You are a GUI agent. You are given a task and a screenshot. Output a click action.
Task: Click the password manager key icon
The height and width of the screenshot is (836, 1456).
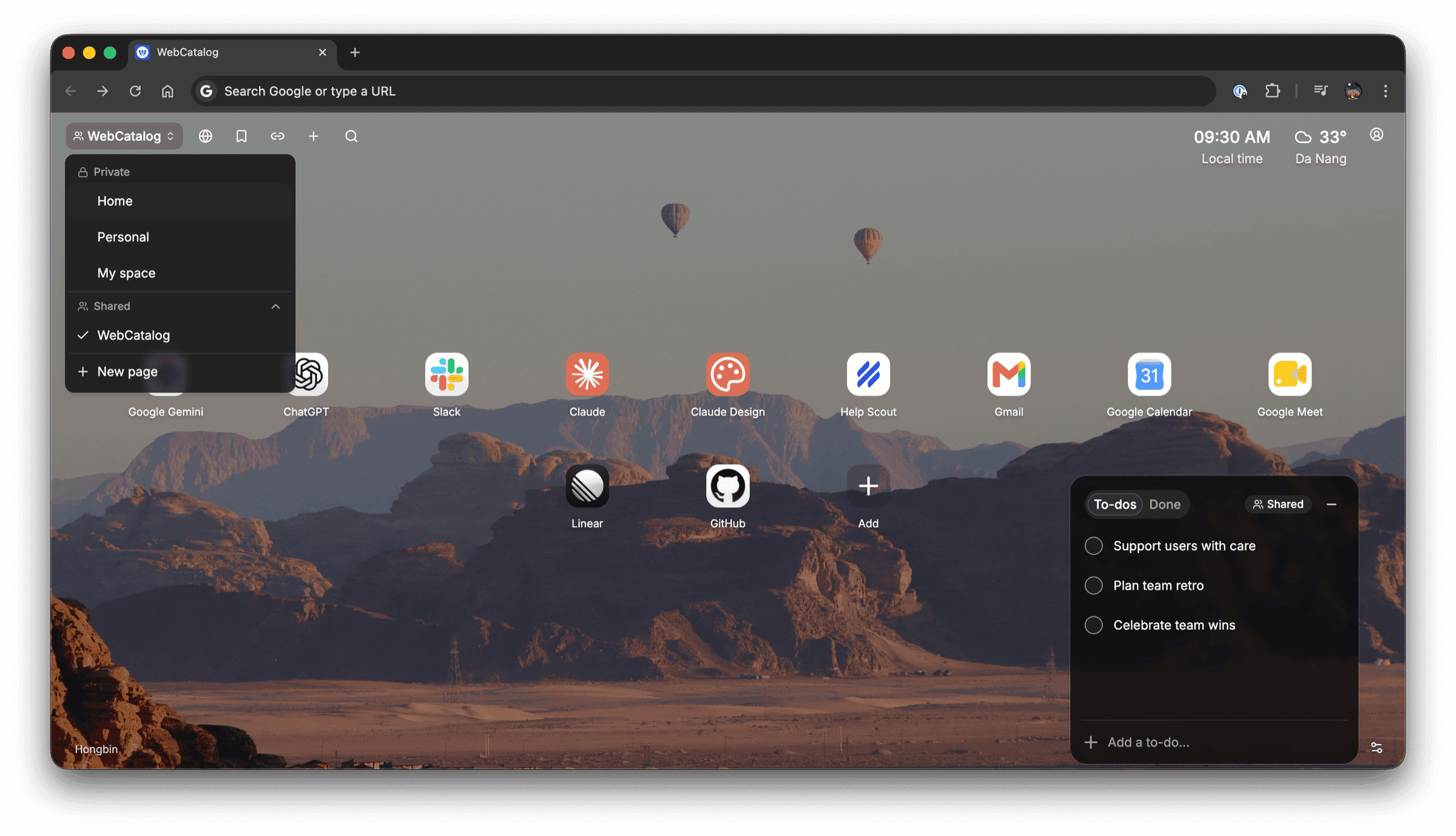(1239, 91)
